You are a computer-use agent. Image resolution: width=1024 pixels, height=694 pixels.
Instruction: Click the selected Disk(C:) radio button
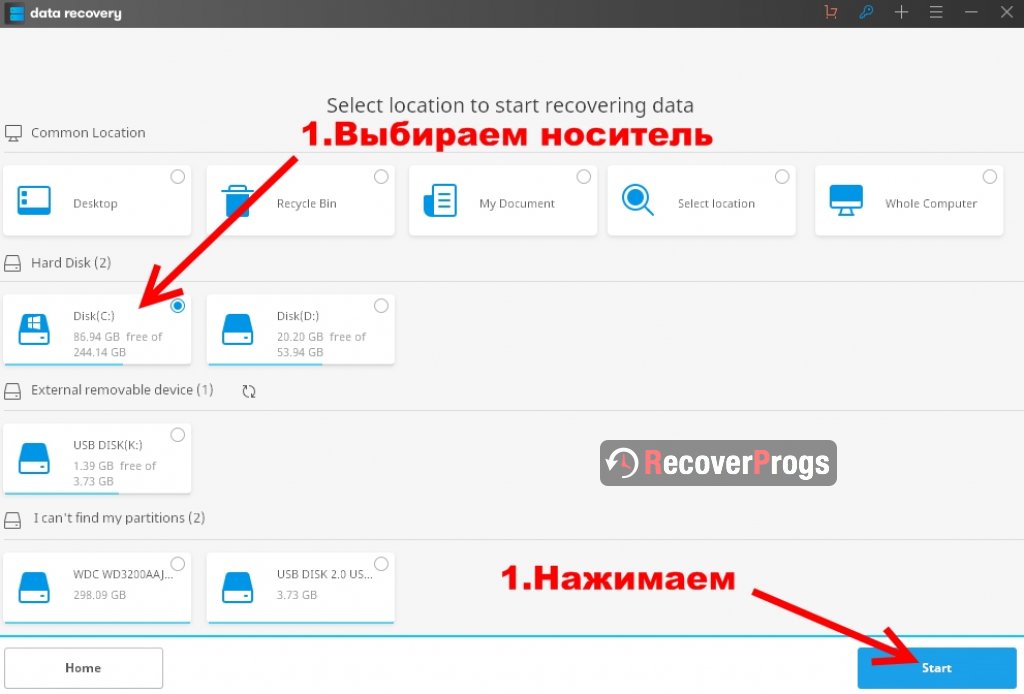point(178,306)
